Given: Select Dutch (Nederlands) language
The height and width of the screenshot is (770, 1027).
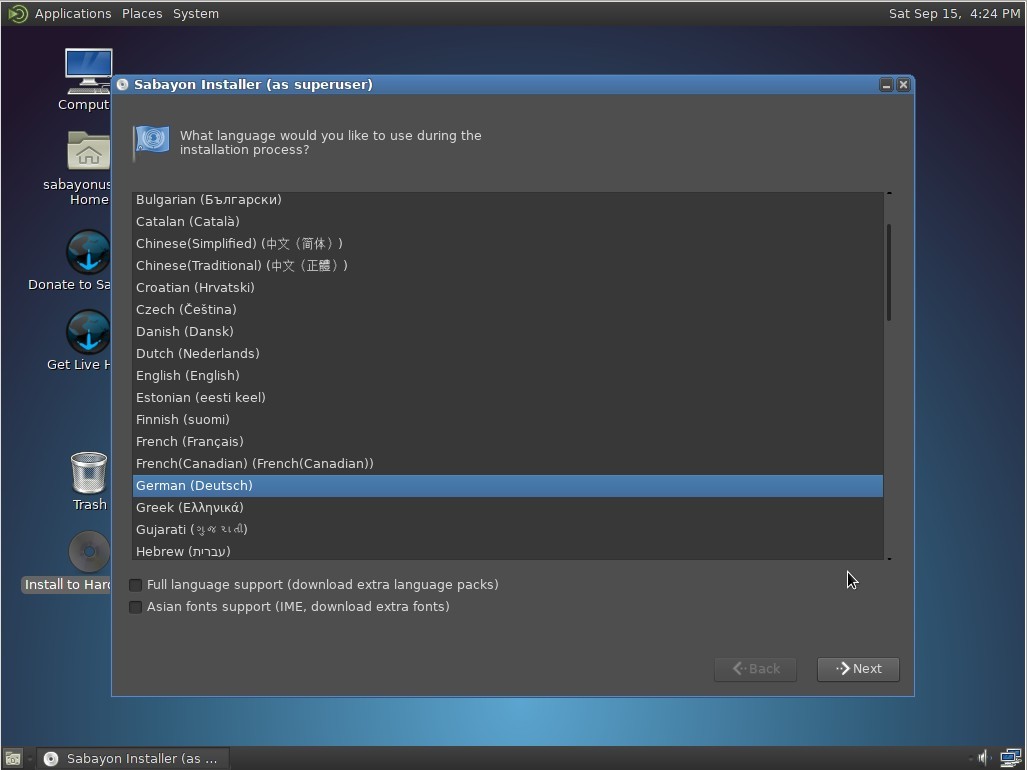Looking at the screenshot, I should 508,354.
